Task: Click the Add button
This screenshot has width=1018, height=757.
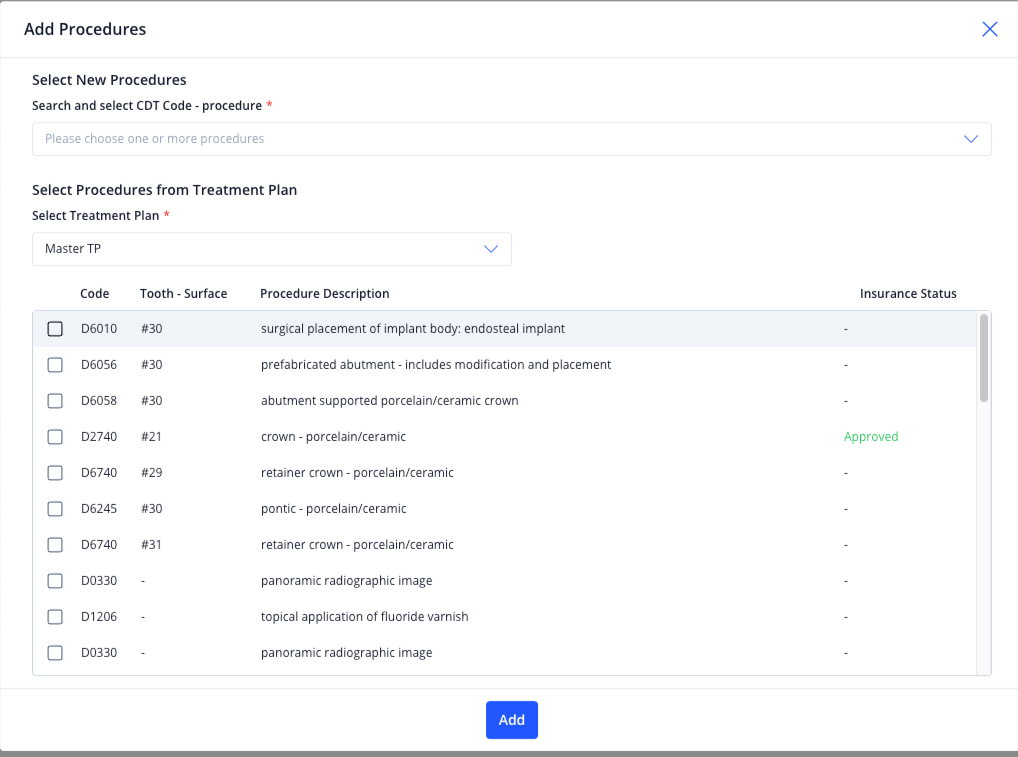Action: point(512,720)
